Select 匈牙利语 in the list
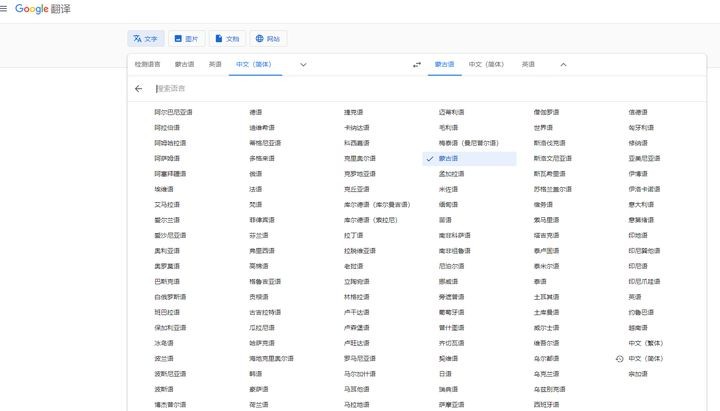The height and width of the screenshot is (411, 720). tap(641, 128)
